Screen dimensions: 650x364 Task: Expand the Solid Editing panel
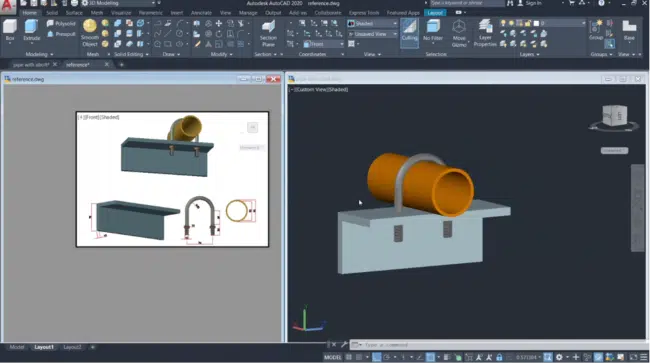(131, 54)
